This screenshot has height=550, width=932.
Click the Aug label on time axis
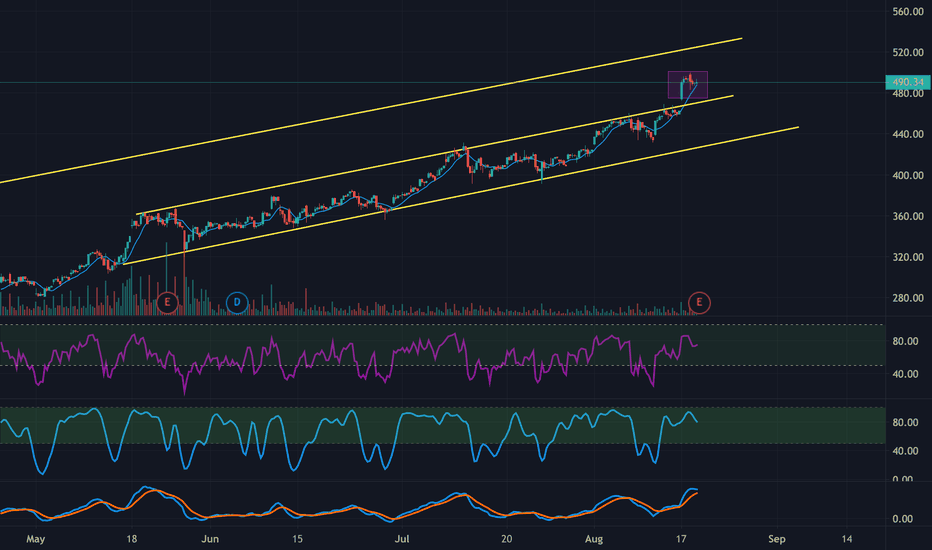coord(594,539)
